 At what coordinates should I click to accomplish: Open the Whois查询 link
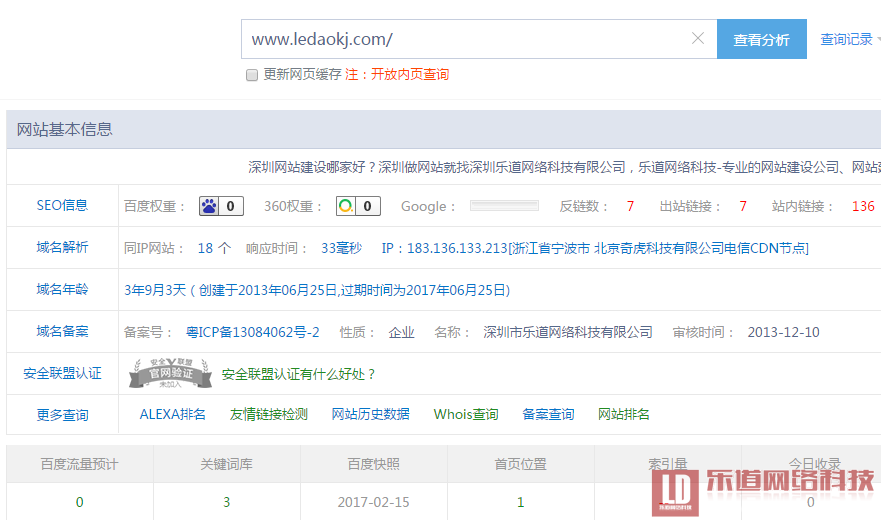(x=466, y=415)
